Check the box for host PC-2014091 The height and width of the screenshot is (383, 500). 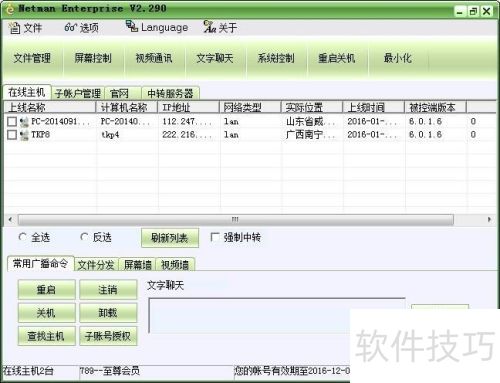12,121
